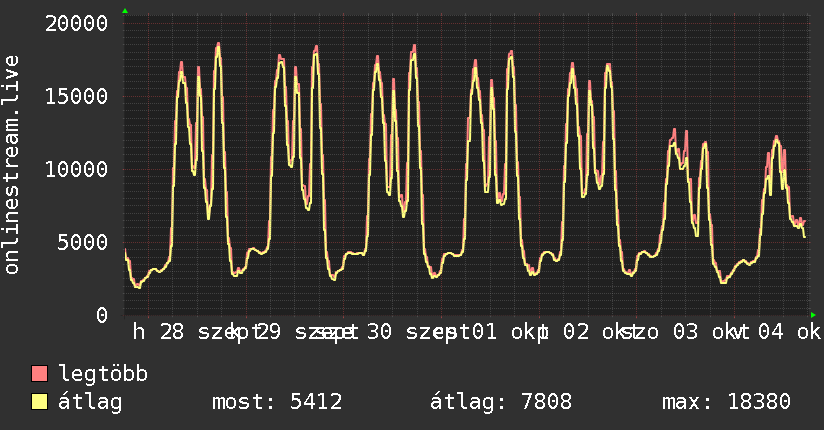
Task: Click the '01' x-axis date label
Action: (x=483, y=332)
